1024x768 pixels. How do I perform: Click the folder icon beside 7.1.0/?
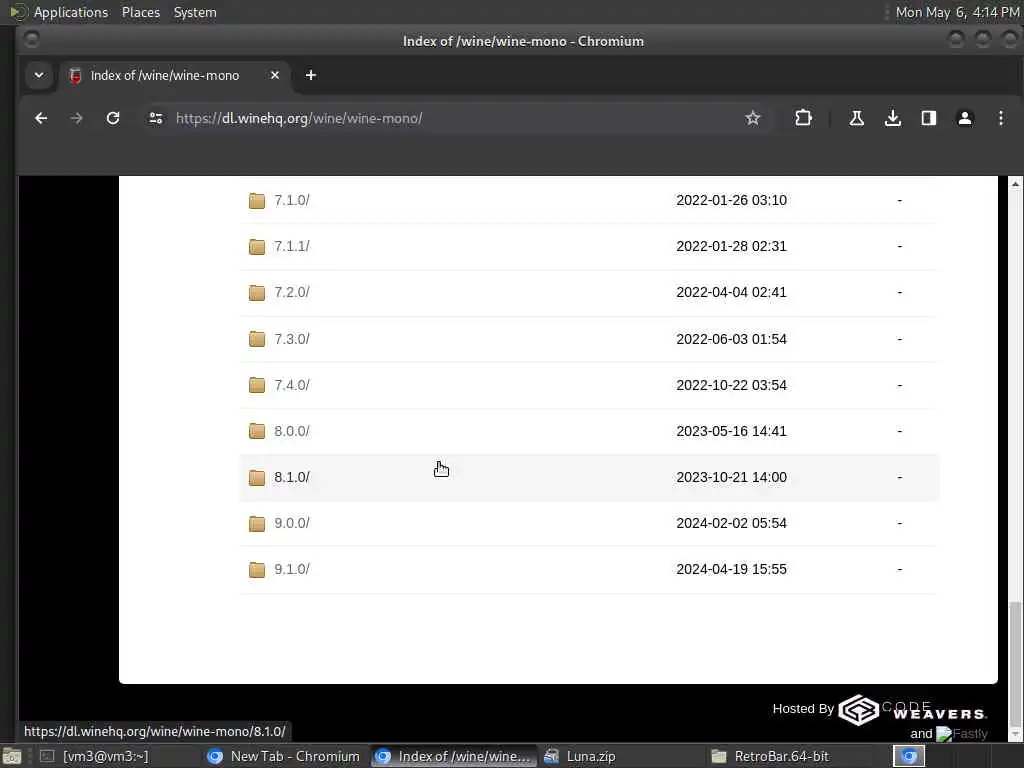pos(257,200)
